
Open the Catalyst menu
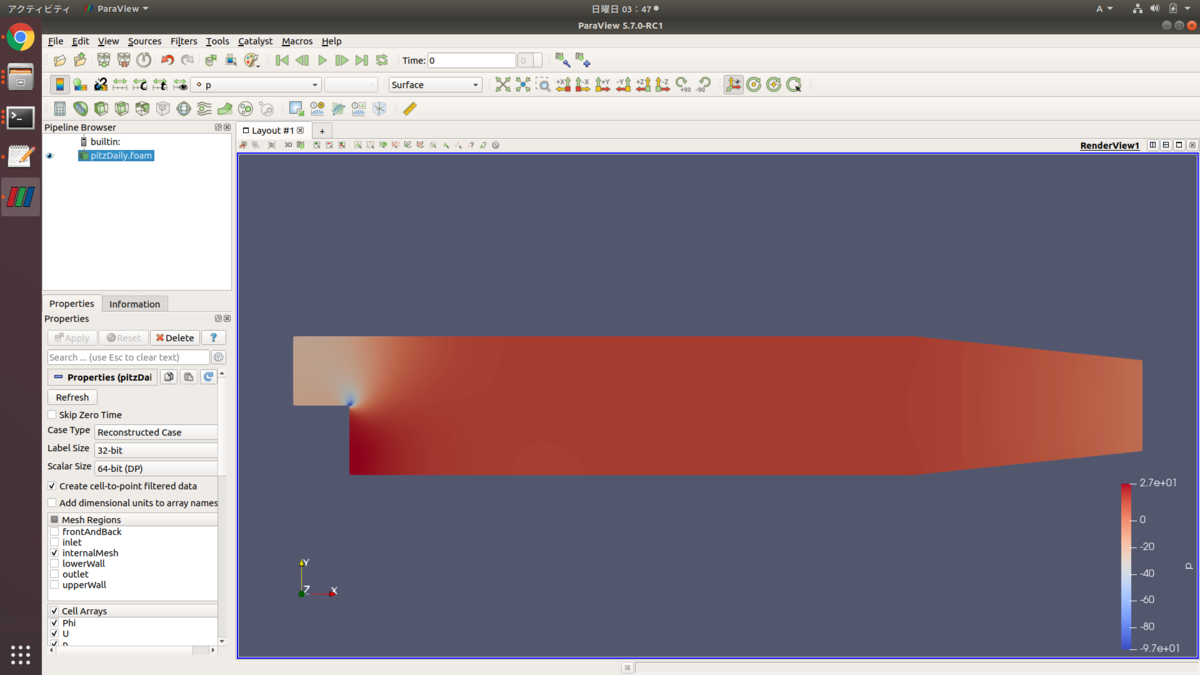coord(255,41)
